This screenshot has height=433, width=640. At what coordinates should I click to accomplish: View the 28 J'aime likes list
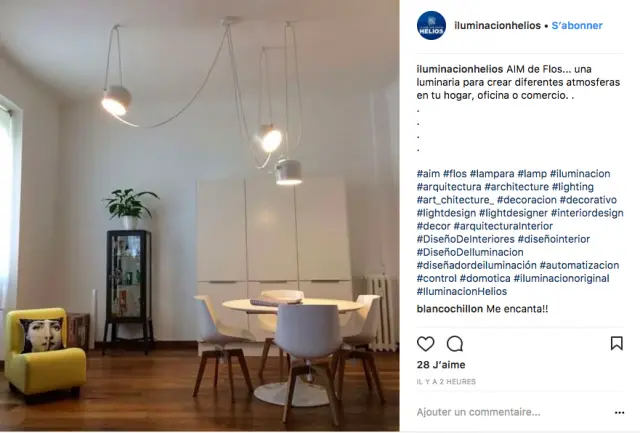point(441,365)
